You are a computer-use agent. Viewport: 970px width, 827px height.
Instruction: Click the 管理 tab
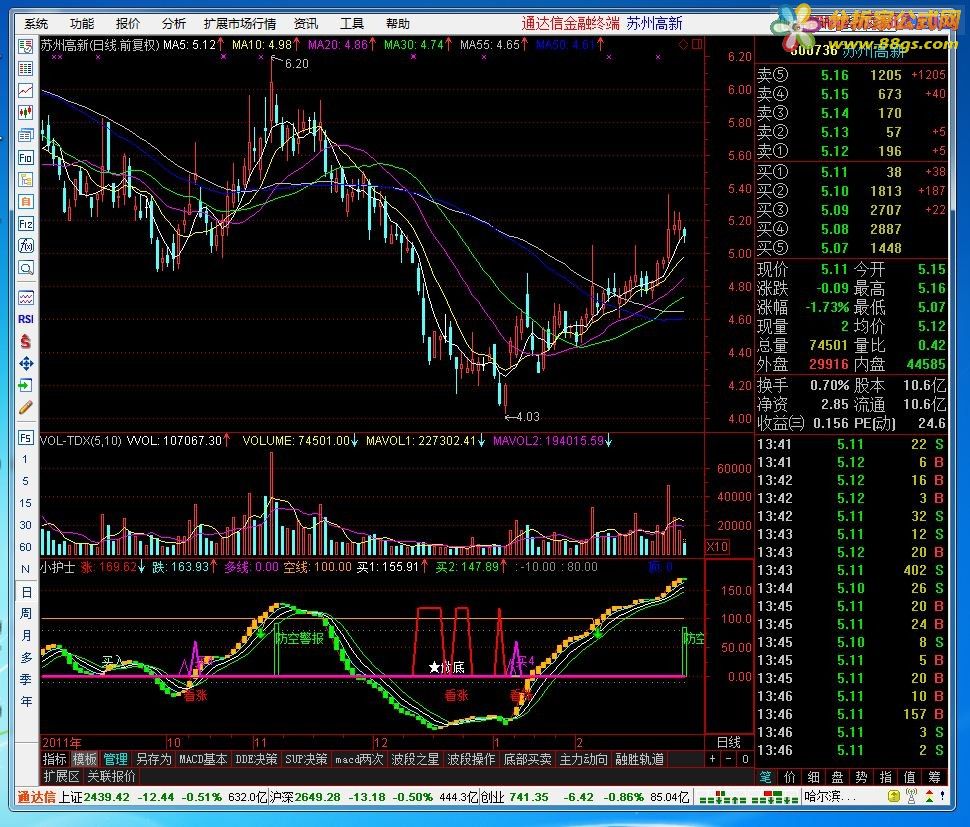coord(116,759)
